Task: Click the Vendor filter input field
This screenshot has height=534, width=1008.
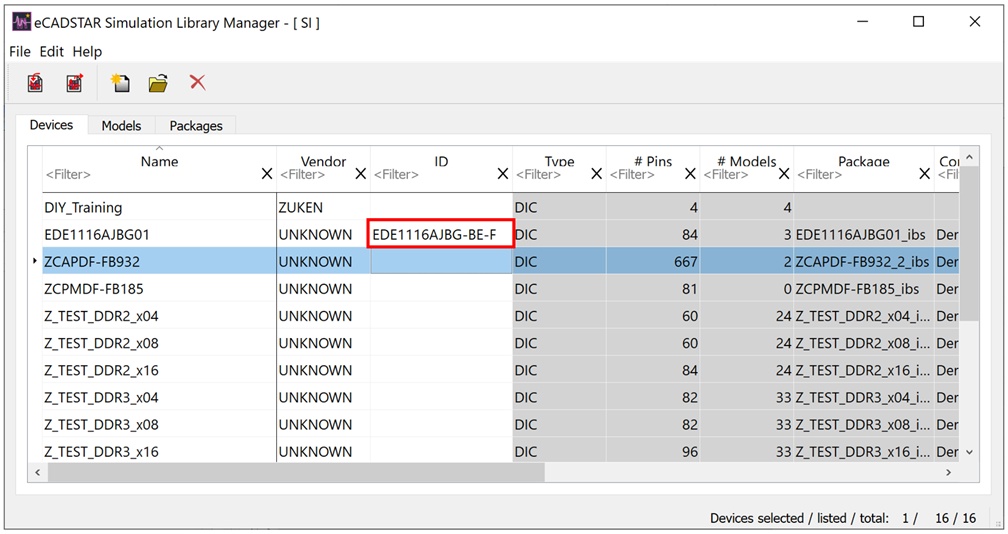Action: point(315,174)
